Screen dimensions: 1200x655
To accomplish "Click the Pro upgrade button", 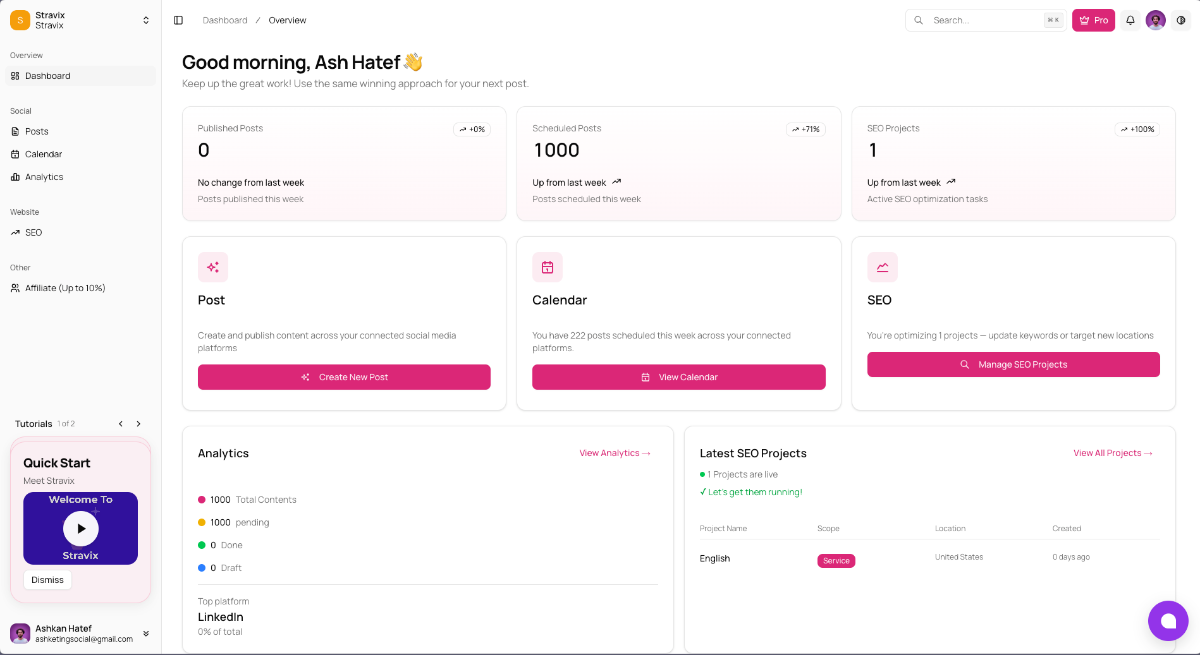I will (x=1093, y=20).
